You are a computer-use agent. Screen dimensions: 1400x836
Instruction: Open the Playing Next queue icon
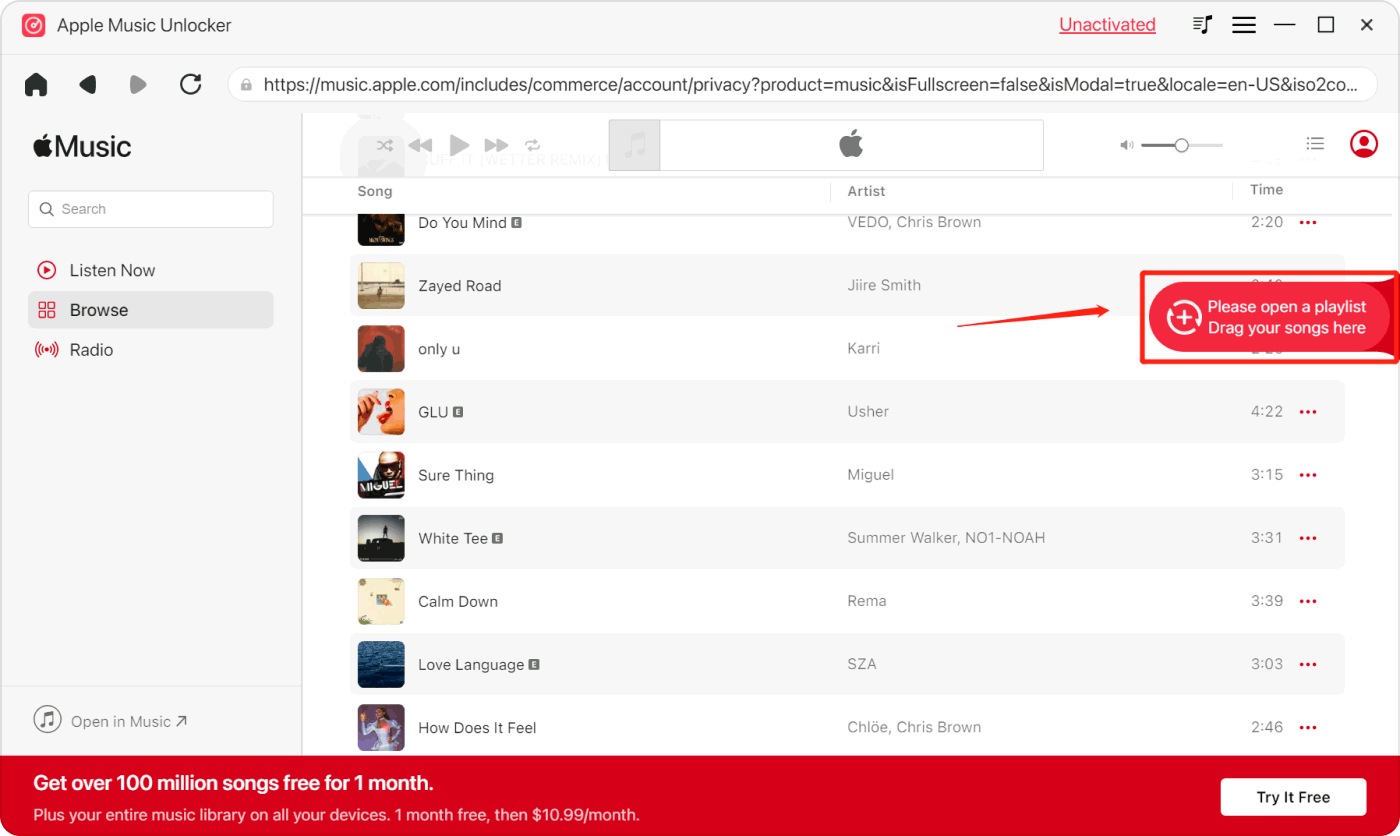(1316, 144)
